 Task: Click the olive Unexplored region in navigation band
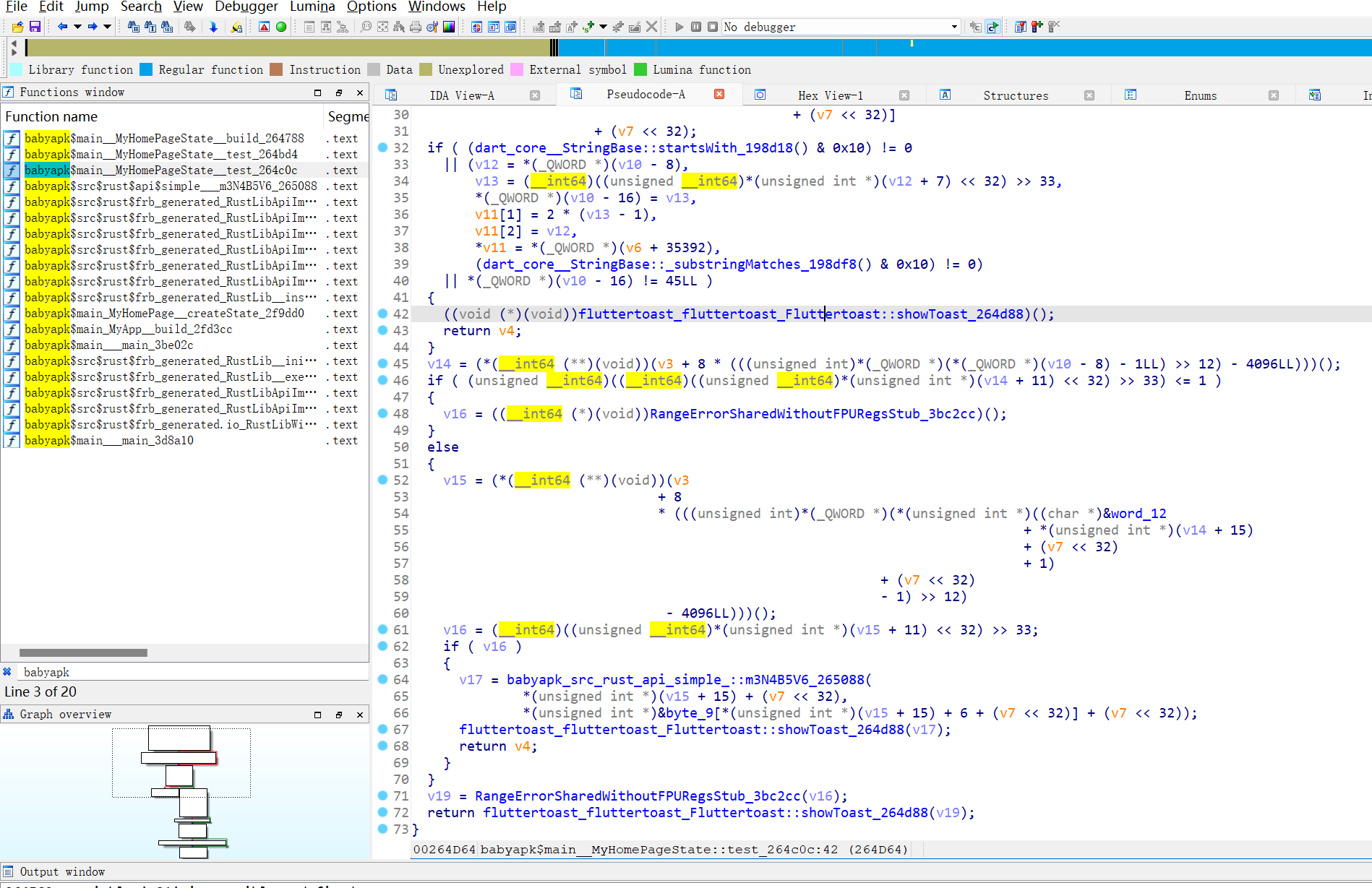click(289, 48)
